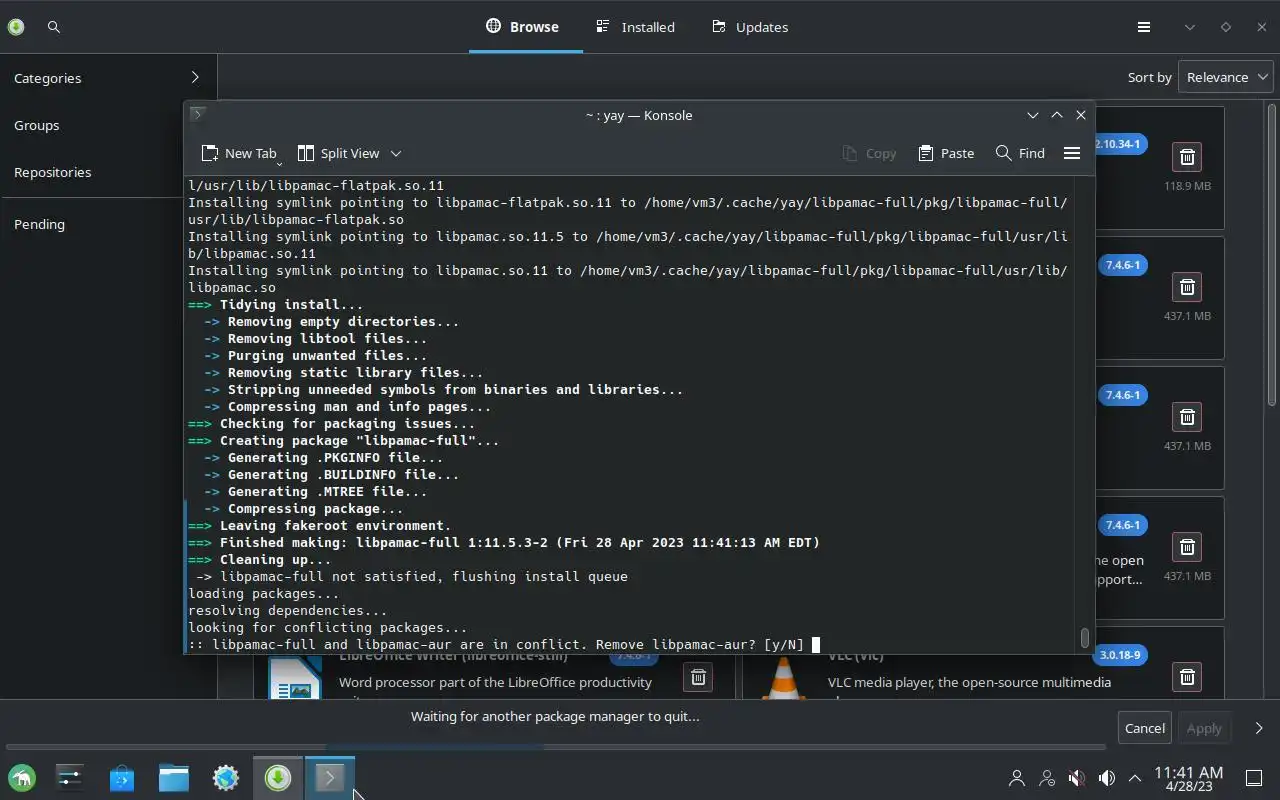The image size is (1280, 800).
Task: Click the Apply button in Pamac
Action: coord(1204,728)
